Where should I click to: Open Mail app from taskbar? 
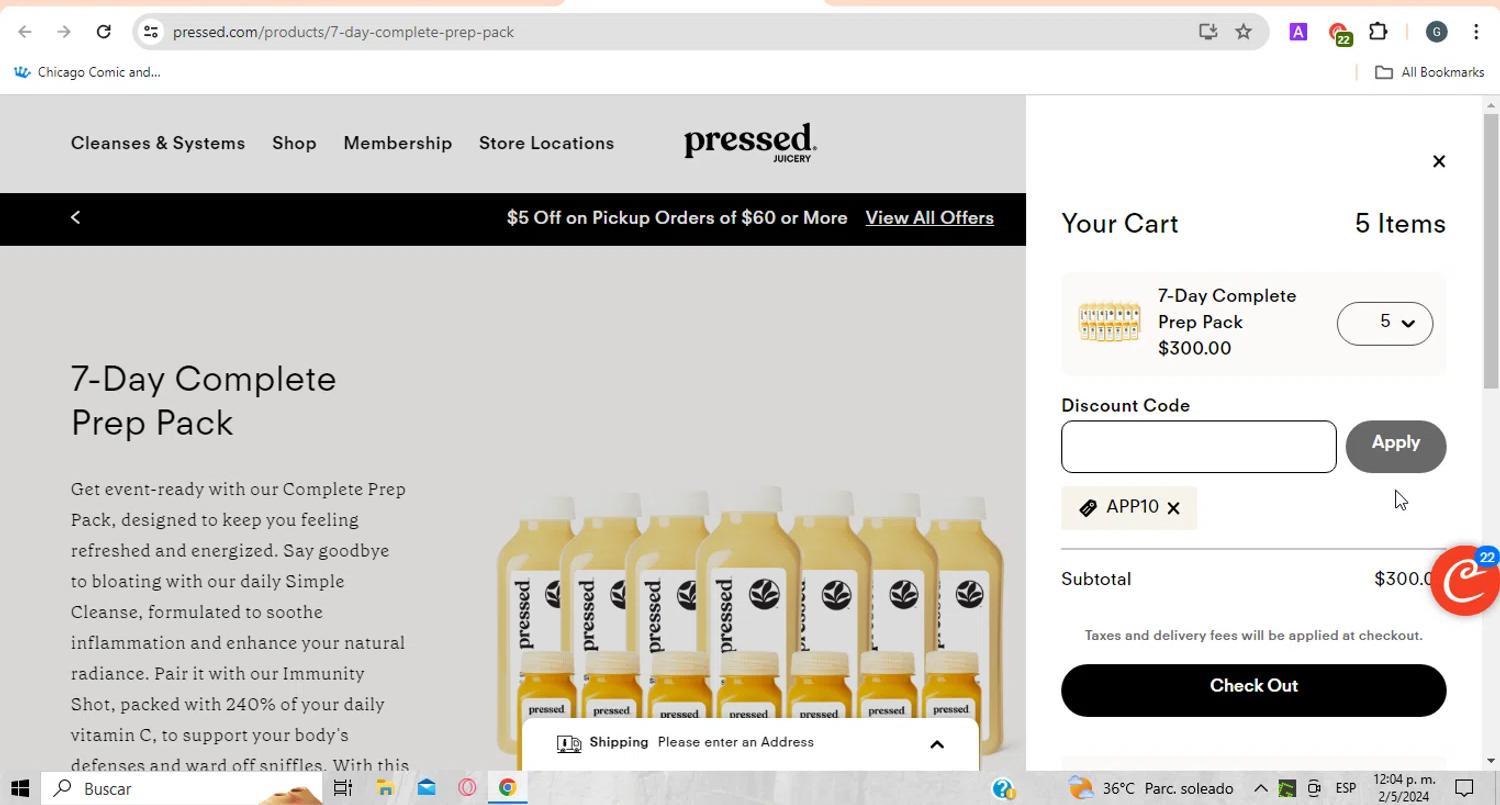(426, 788)
